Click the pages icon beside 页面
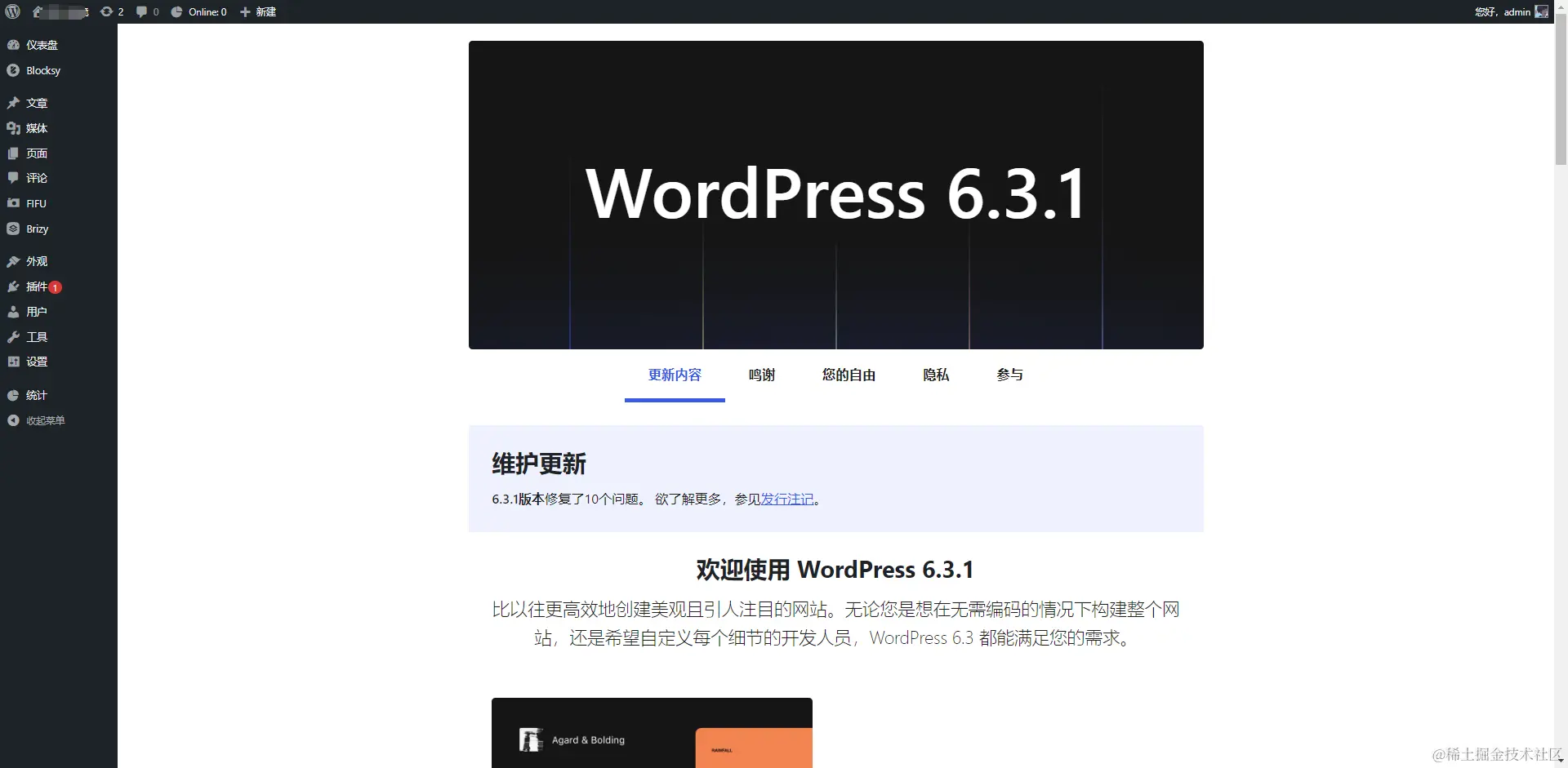The width and height of the screenshot is (1568, 768). [13, 153]
